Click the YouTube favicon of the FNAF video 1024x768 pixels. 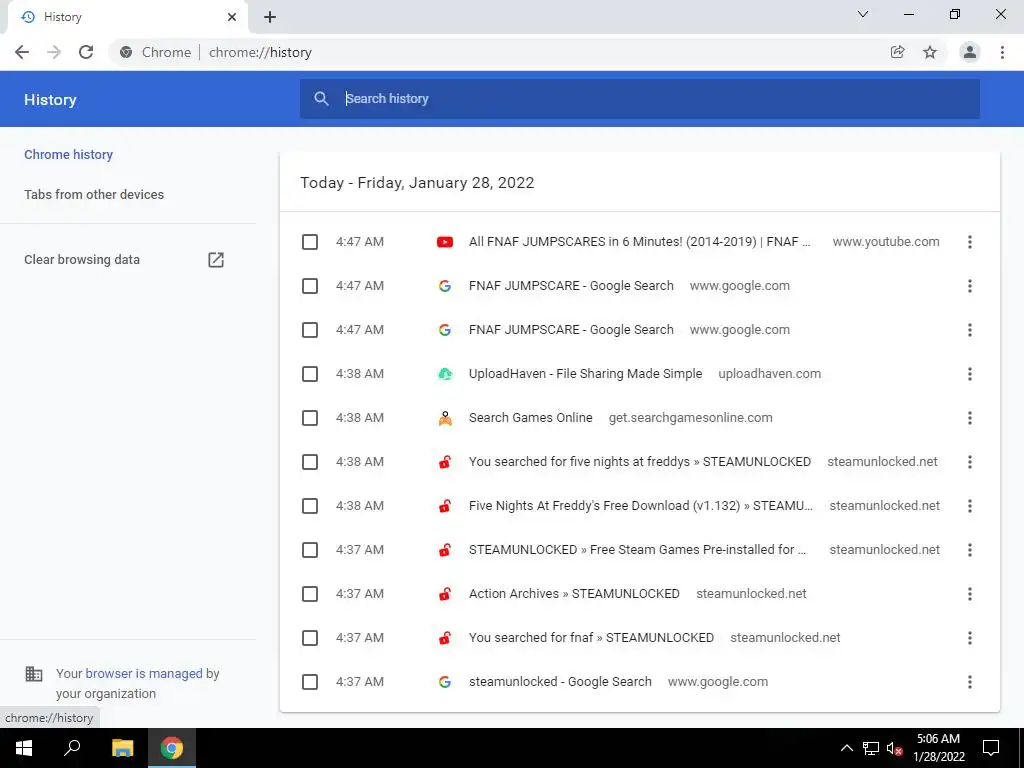445,242
